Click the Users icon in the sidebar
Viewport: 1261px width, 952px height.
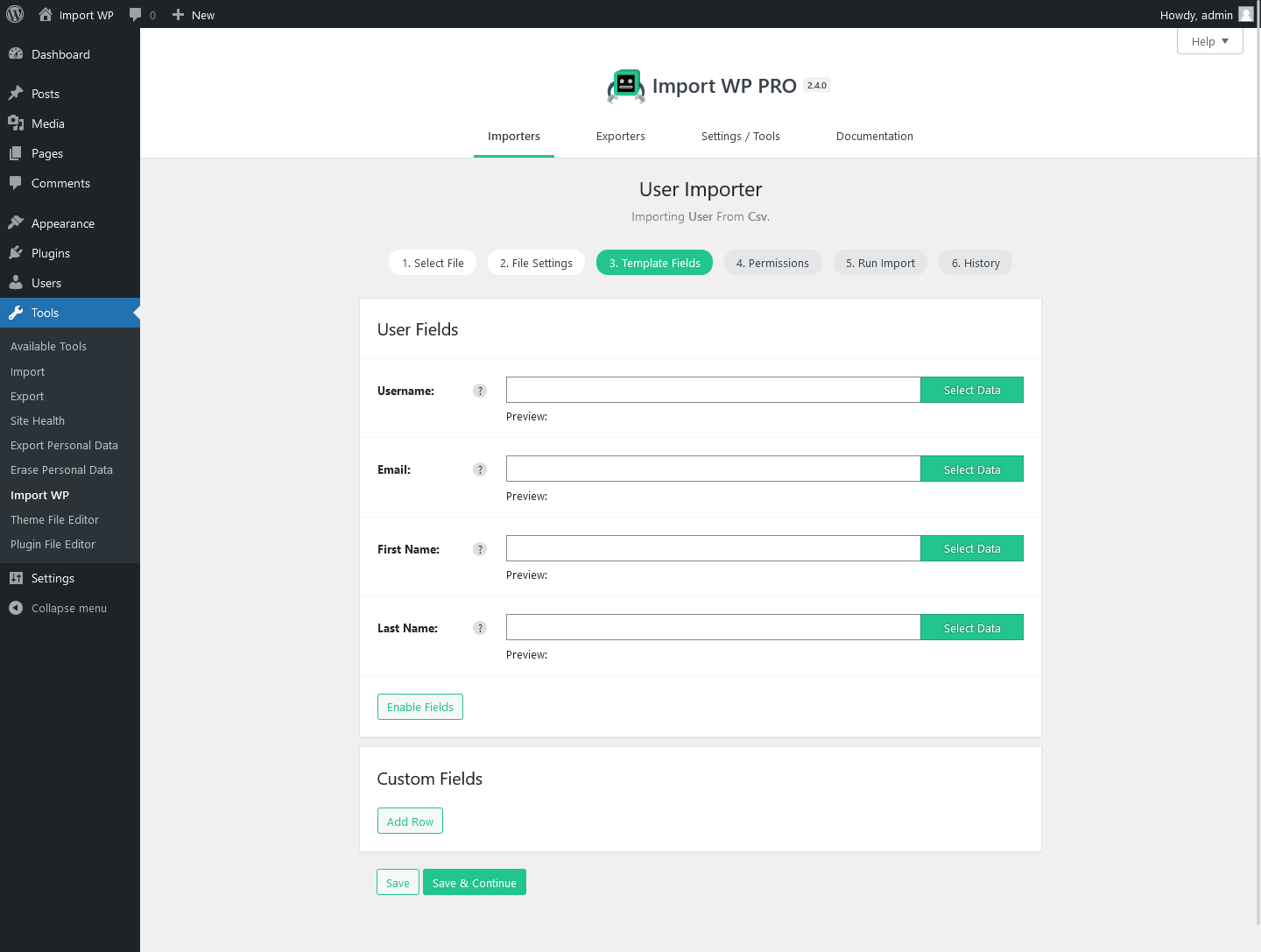click(18, 282)
